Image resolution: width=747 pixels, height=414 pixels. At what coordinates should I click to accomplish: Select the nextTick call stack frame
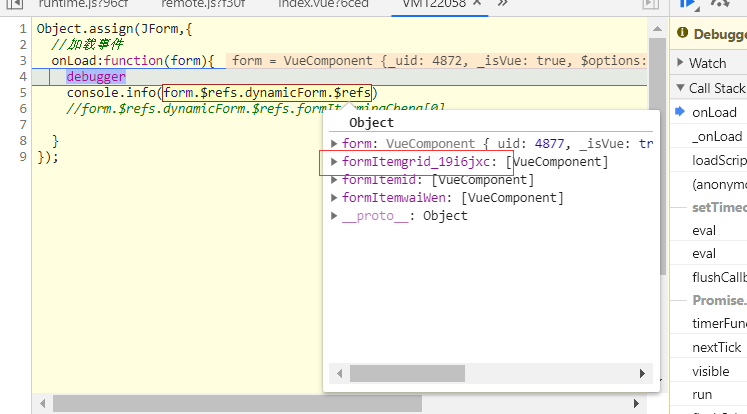(x=716, y=347)
